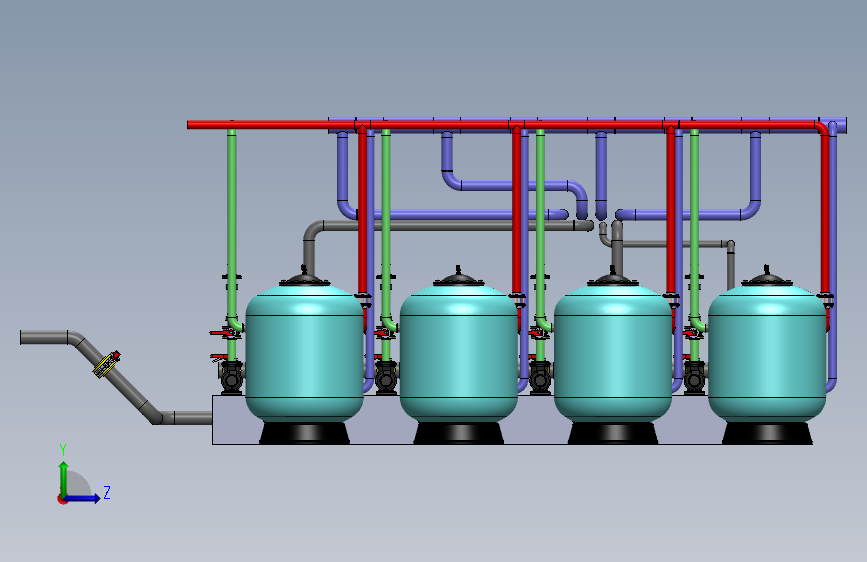Select the rightmost teal filter tank
The height and width of the screenshot is (562, 867).
click(x=767, y=354)
